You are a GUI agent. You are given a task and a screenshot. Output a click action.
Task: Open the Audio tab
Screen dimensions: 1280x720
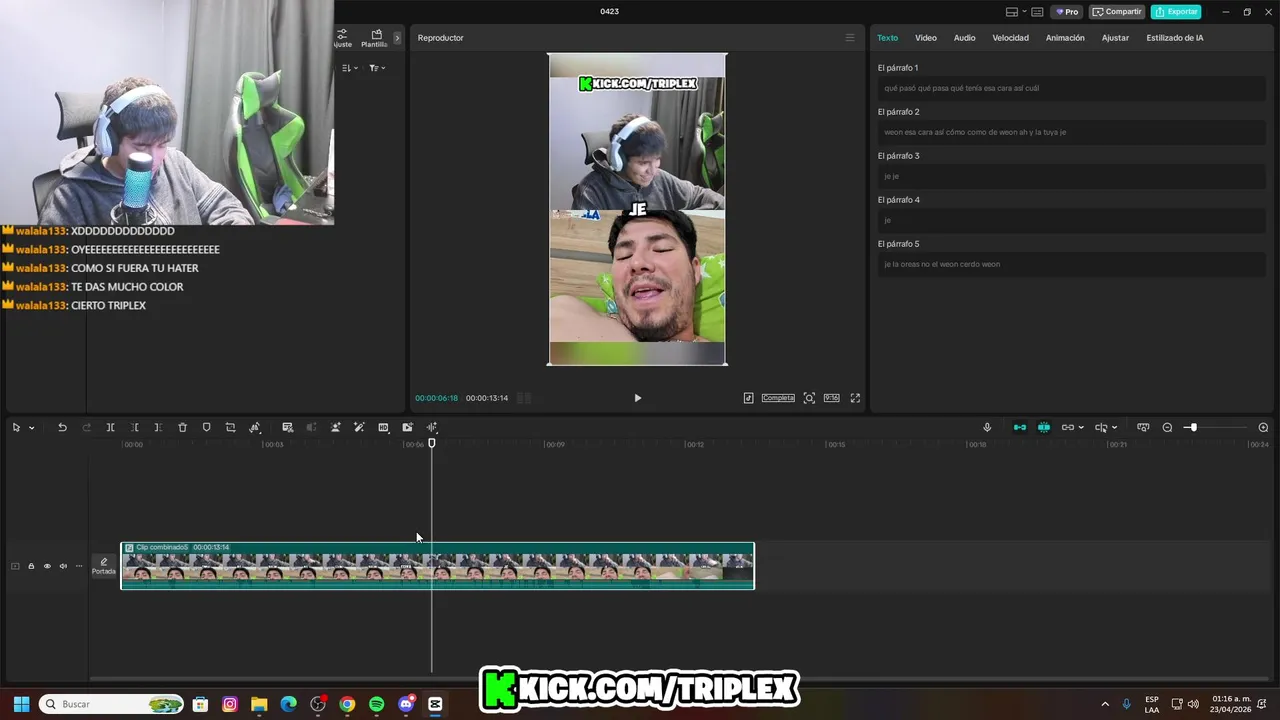[964, 38]
